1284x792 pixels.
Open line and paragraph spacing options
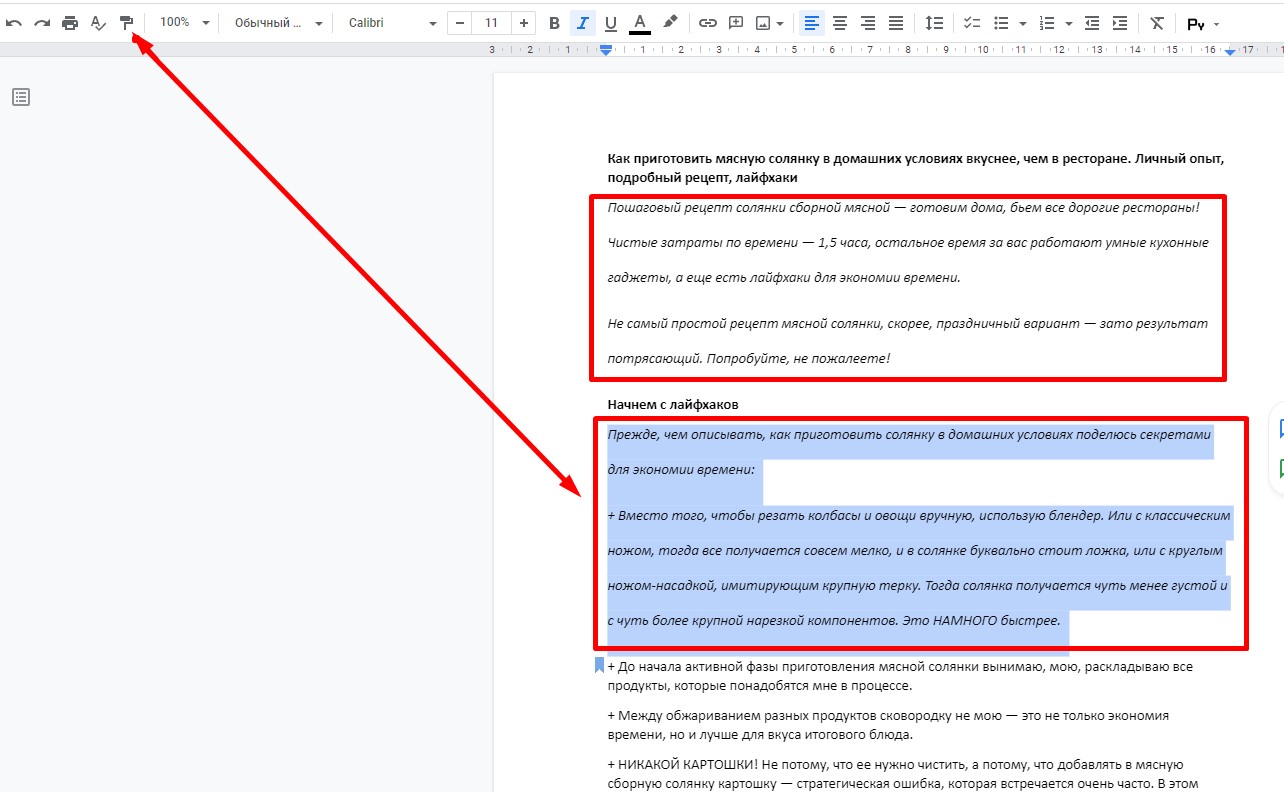click(934, 23)
